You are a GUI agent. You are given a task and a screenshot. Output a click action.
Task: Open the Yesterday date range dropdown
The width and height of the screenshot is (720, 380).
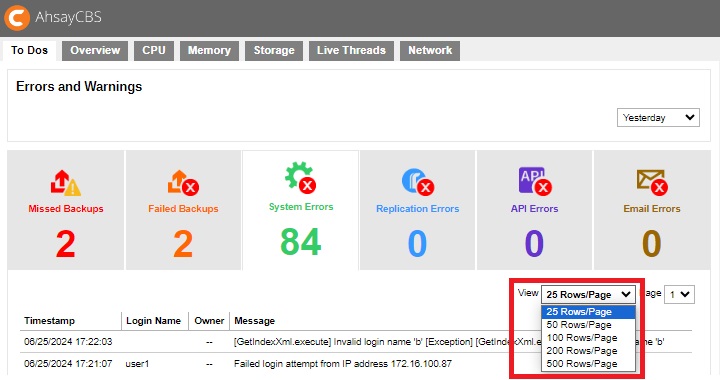click(x=658, y=117)
